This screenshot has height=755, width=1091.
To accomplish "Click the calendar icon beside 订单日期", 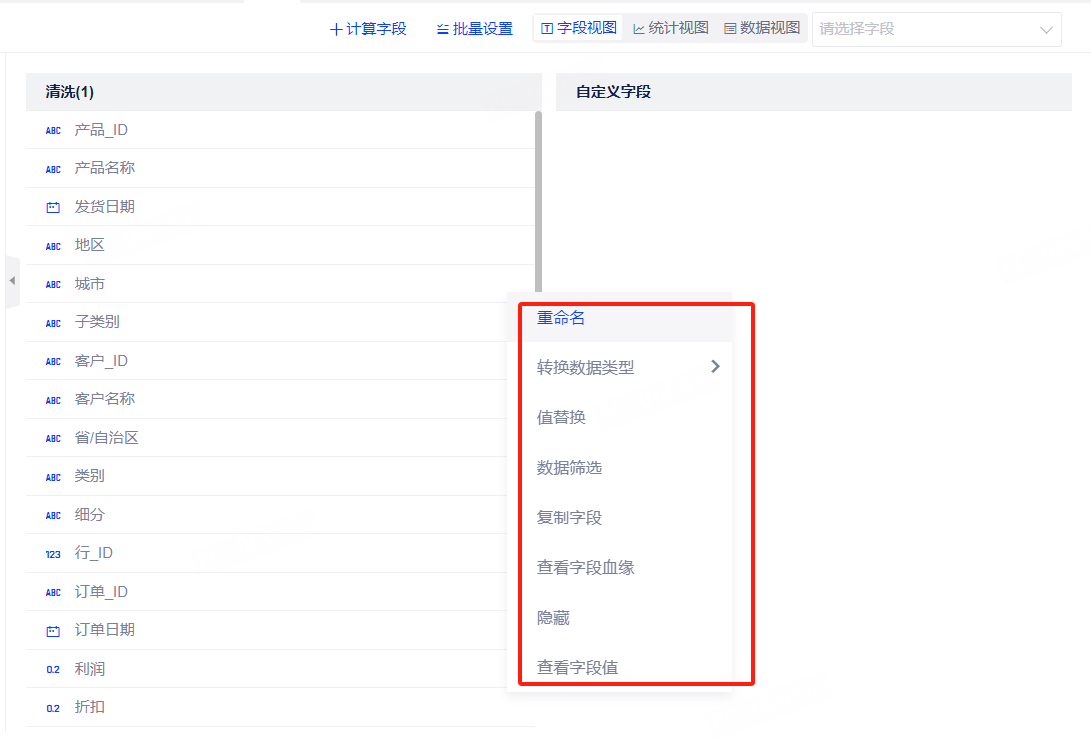I will (53, 631).
